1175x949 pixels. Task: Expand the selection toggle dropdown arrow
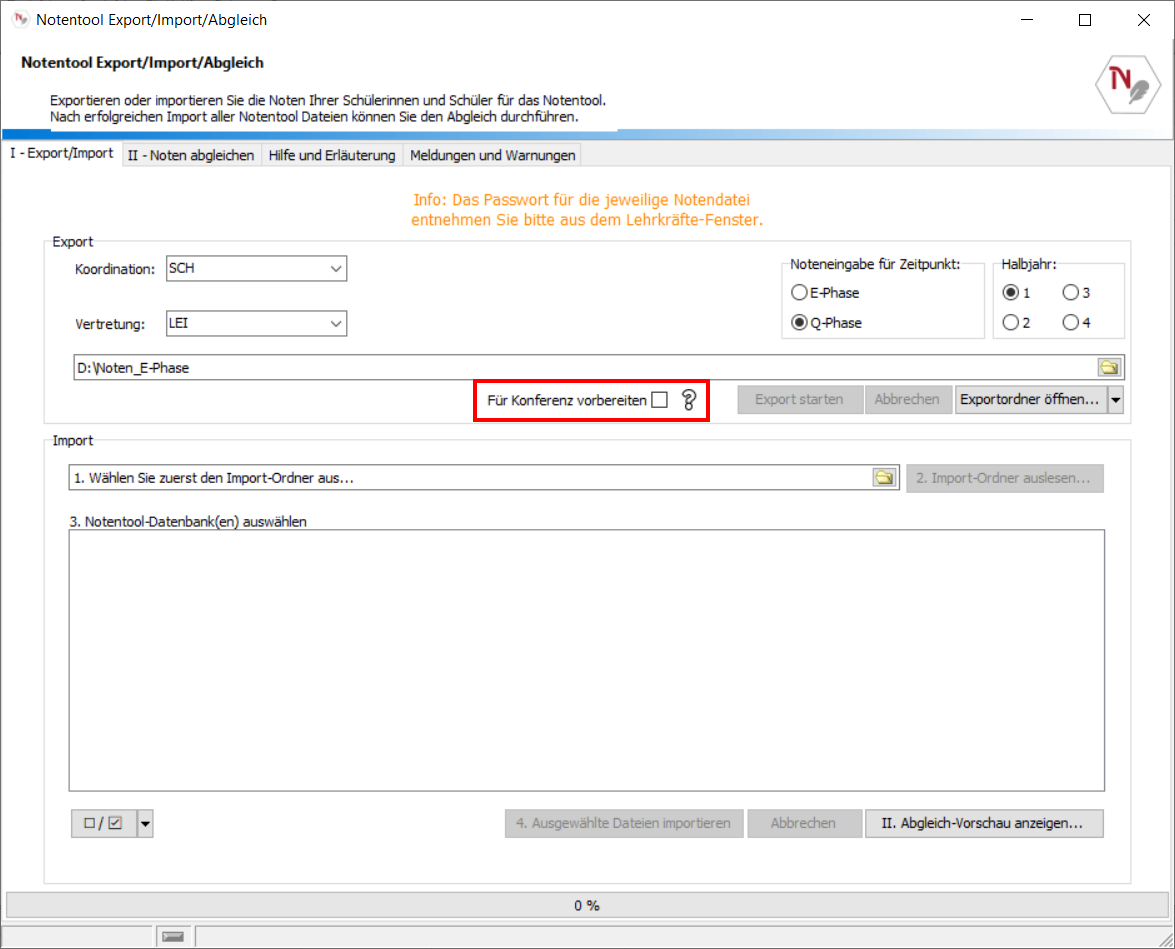145,823
